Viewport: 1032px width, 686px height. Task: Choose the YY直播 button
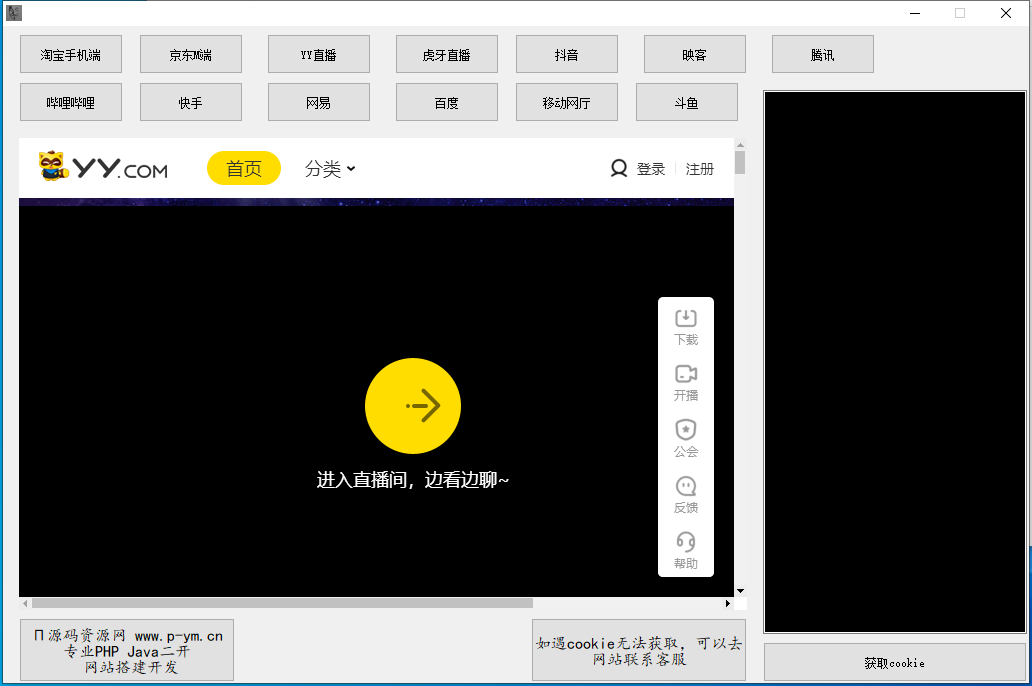pyautogui.click(x=319, y=54)
